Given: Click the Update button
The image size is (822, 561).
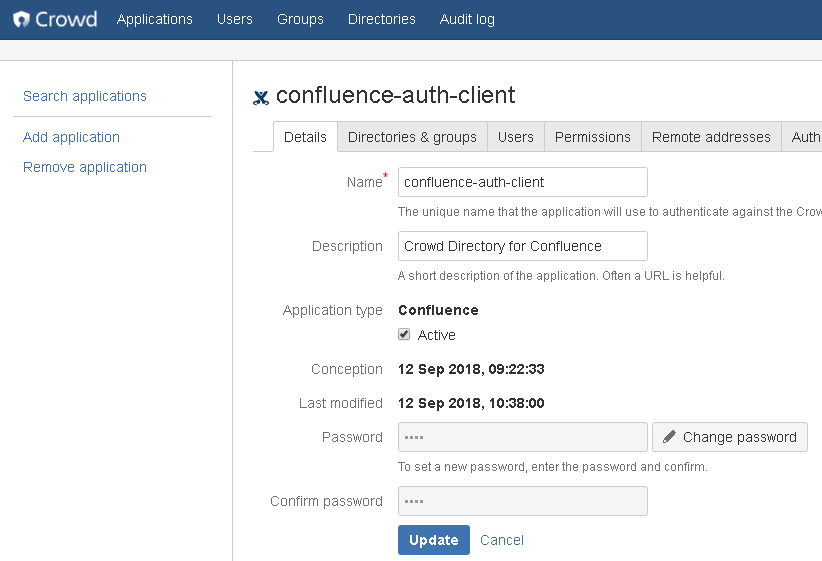Looking at the screenshot, I should (434, 540).
